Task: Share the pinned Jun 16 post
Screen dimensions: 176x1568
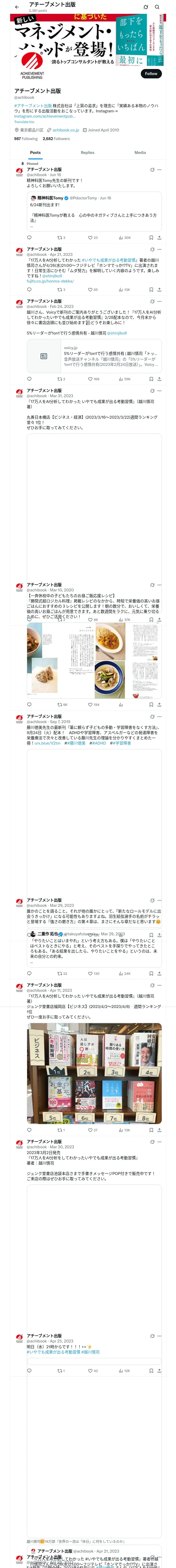Action: 159,237
